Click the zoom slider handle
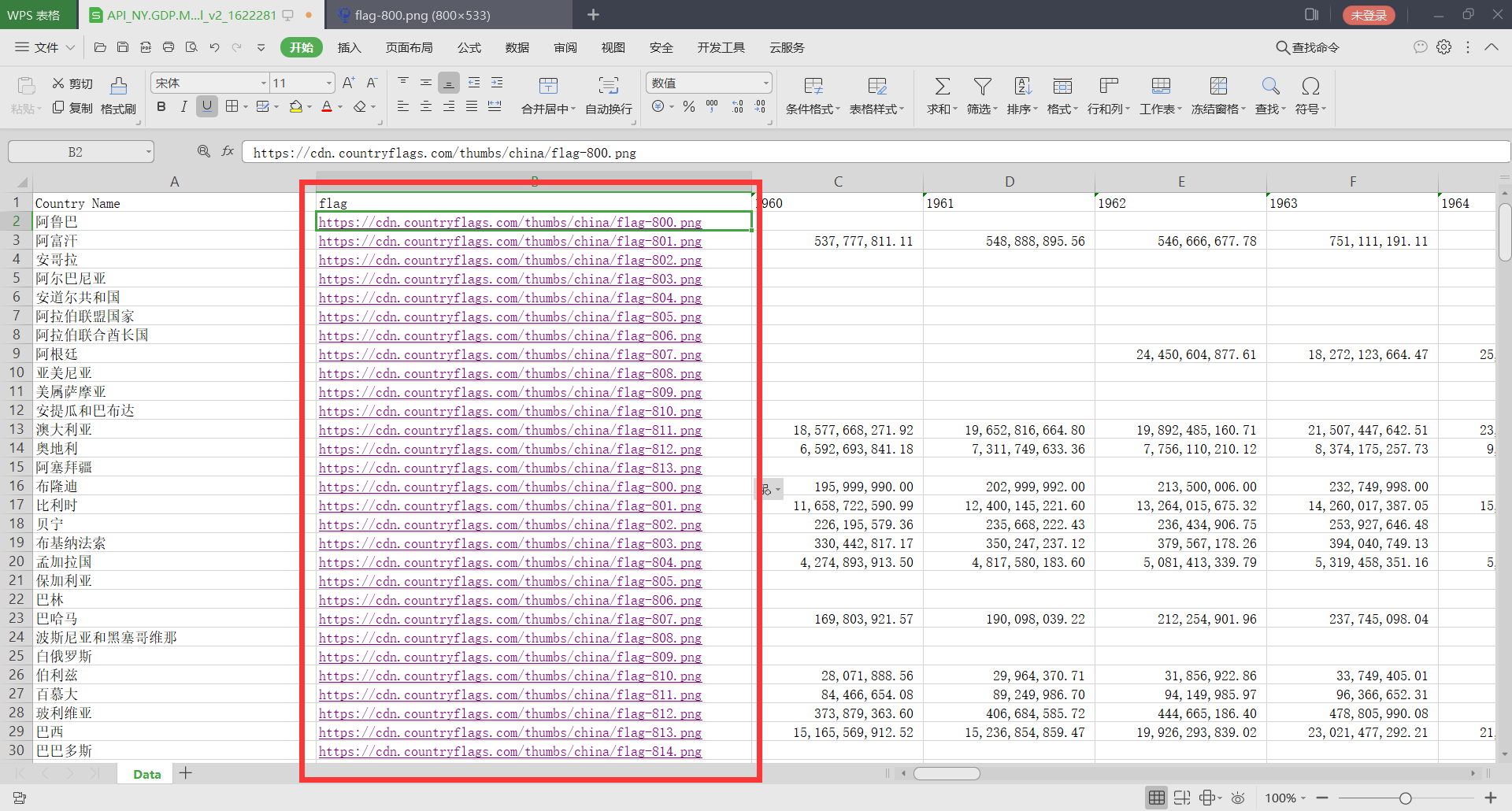 click(x=1405, y=798)
